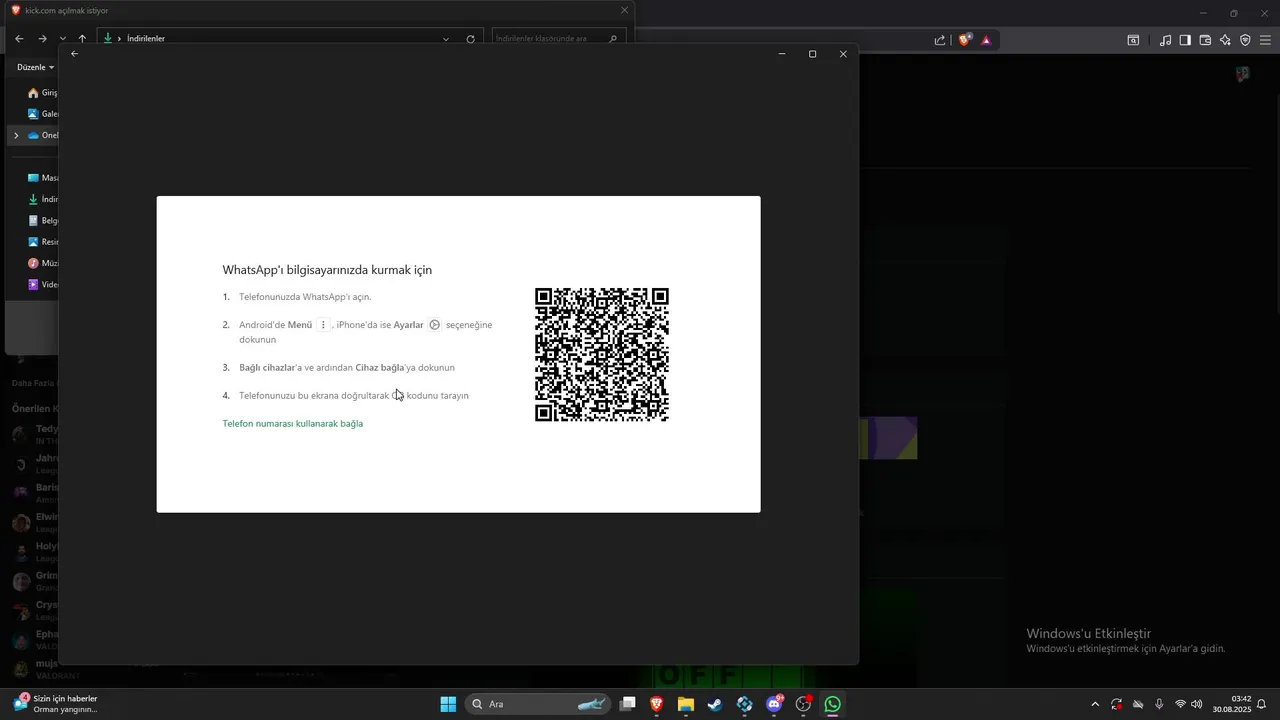Open the Wi-Fi network tray icon
1280x720 pixels.
pyautogui.click(x=1181, y=704)
